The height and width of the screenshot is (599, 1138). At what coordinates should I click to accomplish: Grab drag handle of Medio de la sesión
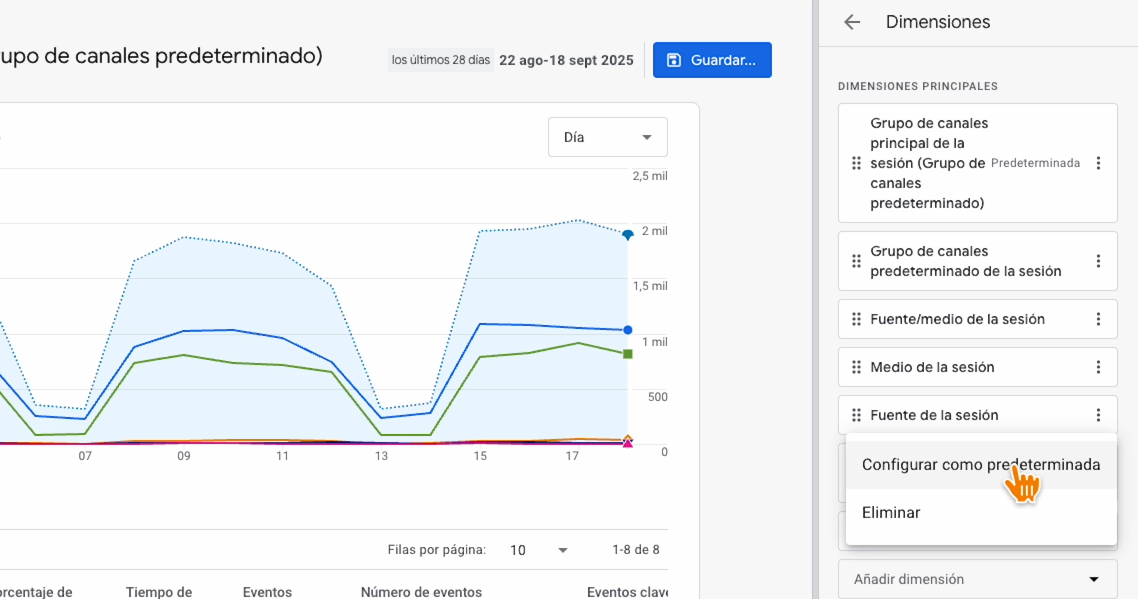856,367
